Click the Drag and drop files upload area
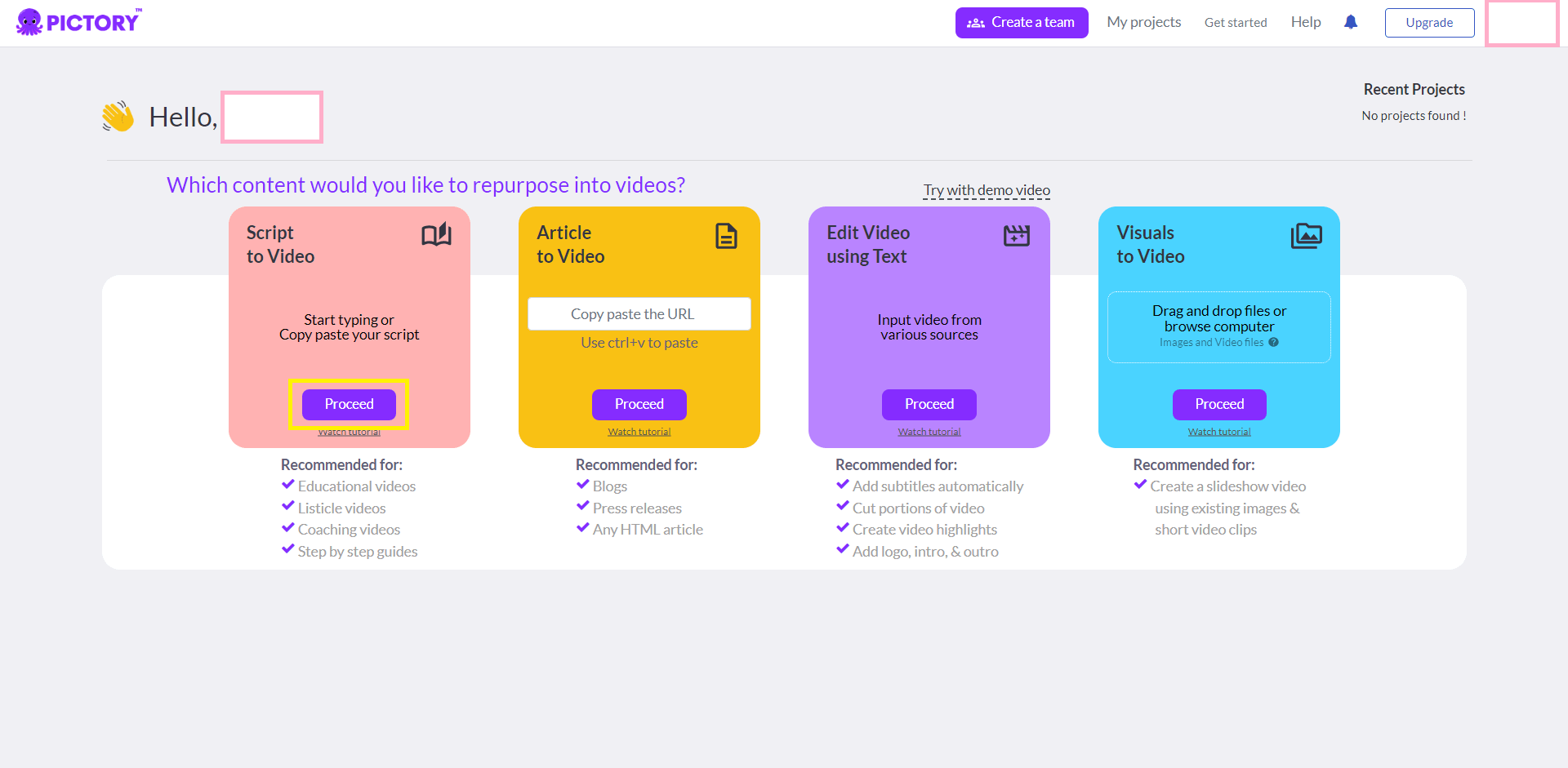 tap(1219, 327)
